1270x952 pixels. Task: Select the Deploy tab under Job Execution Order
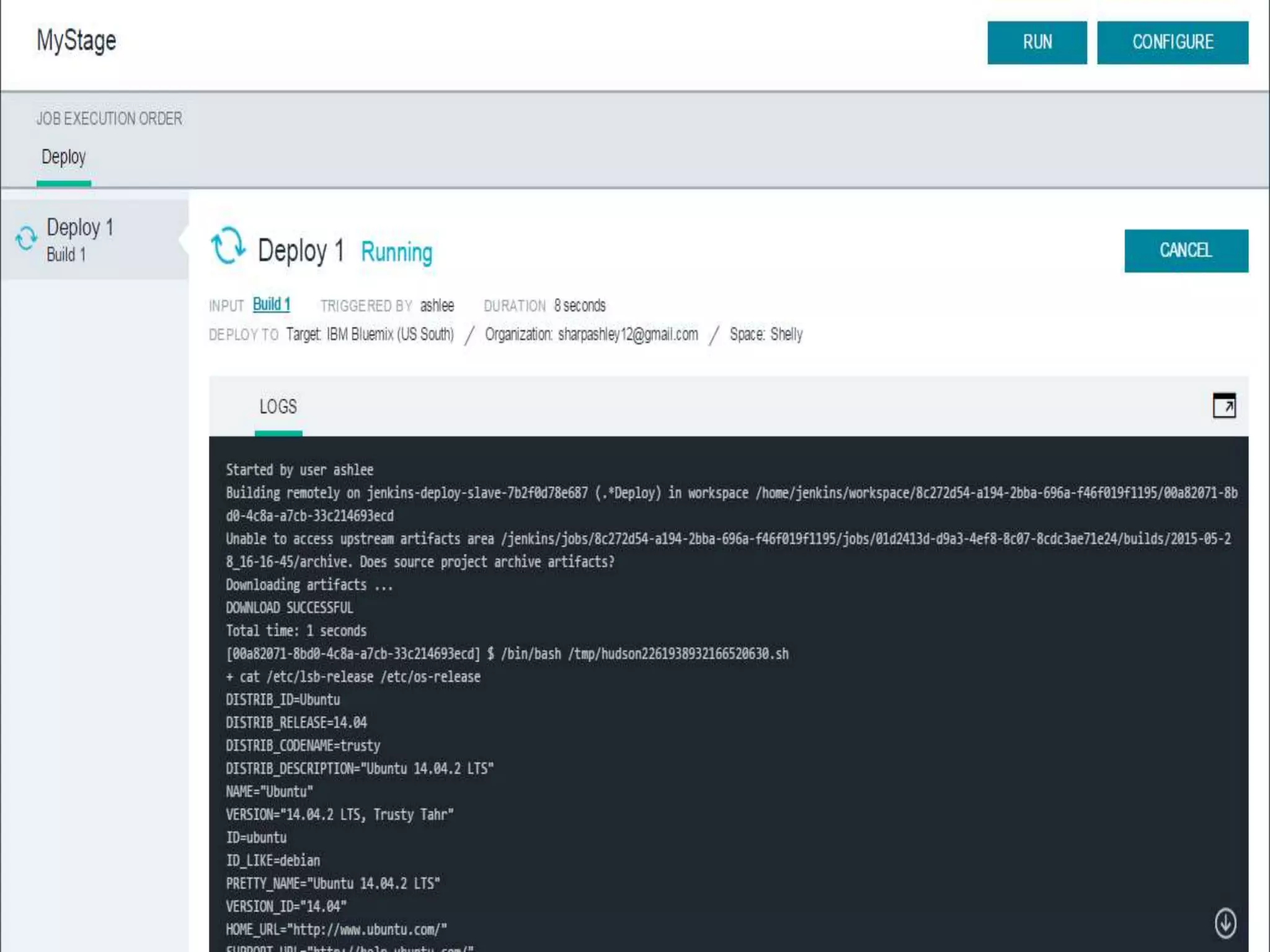click(x=63, y=157)
